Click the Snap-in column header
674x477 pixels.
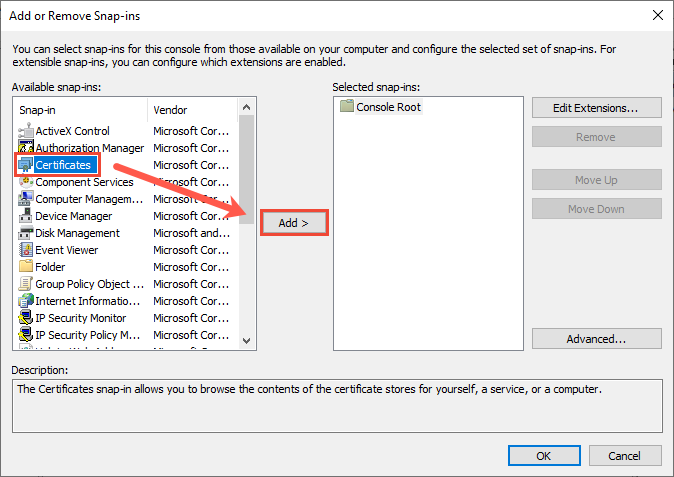80,110
